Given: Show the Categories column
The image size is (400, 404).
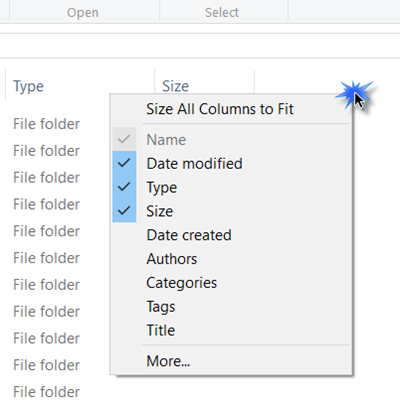Looking at the screenshot, I should pos(182,283).
